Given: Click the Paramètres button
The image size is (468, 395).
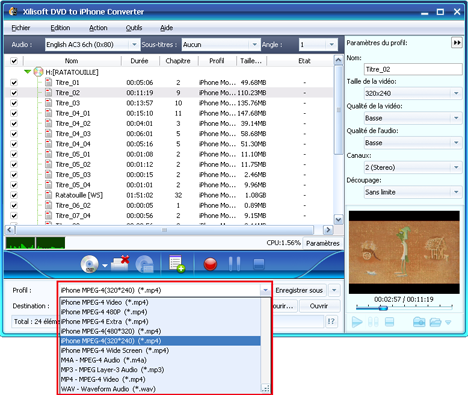Looking at the screenshot, I should coord(323,243).
